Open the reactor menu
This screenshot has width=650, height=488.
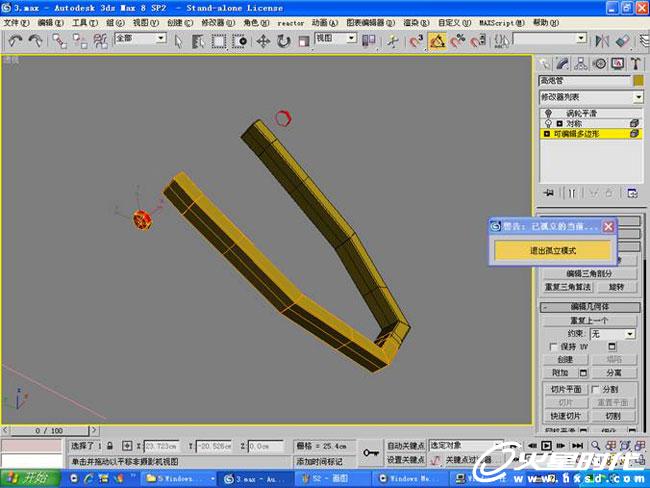290,23
